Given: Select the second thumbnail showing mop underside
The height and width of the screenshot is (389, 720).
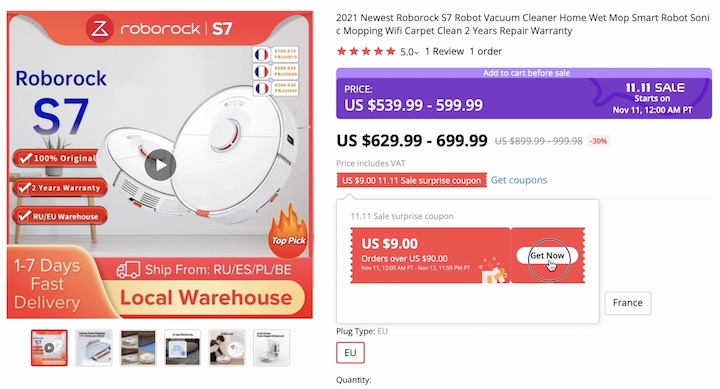Looking at the screenshot, I should 94,348.
